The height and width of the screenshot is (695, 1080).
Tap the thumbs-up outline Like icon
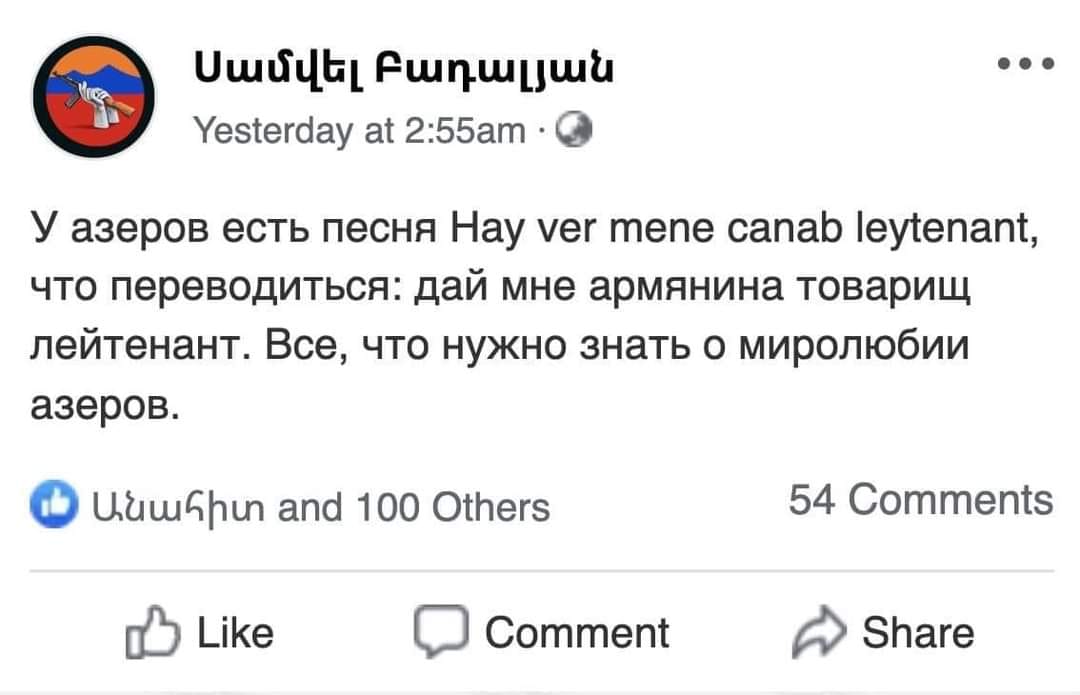click(152, 632)
